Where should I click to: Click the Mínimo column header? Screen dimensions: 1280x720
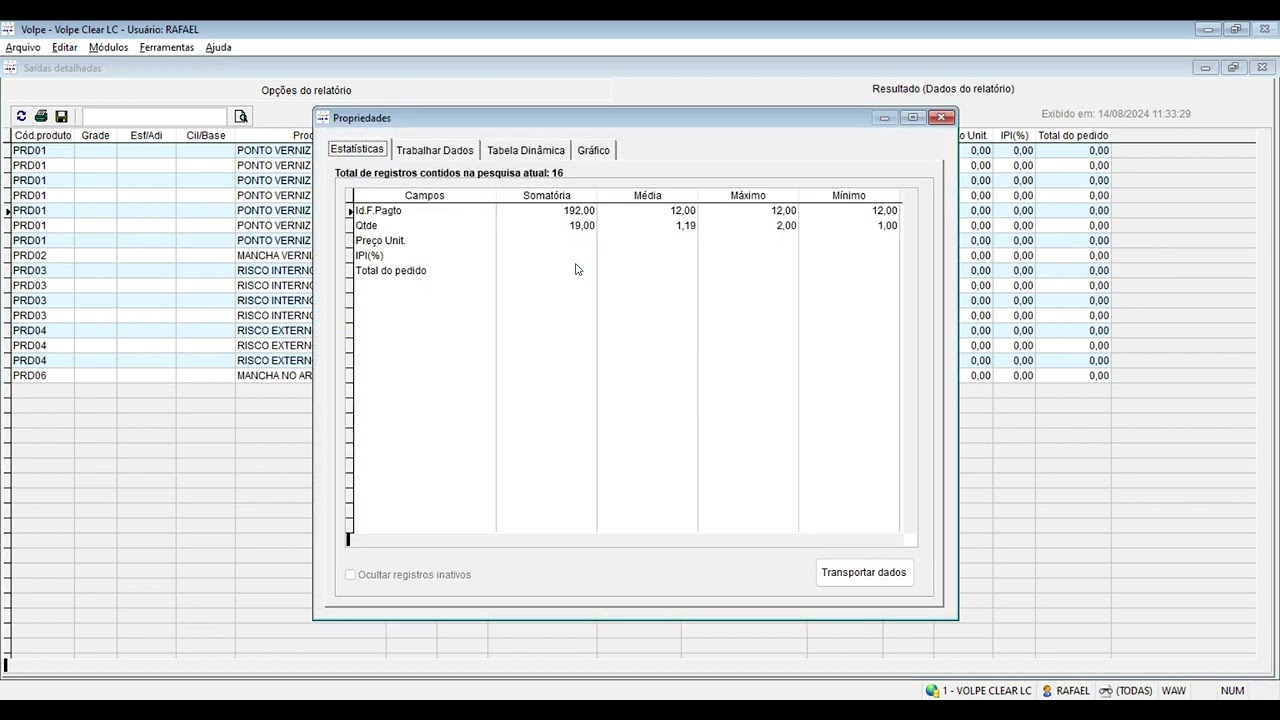pos(849,195)
